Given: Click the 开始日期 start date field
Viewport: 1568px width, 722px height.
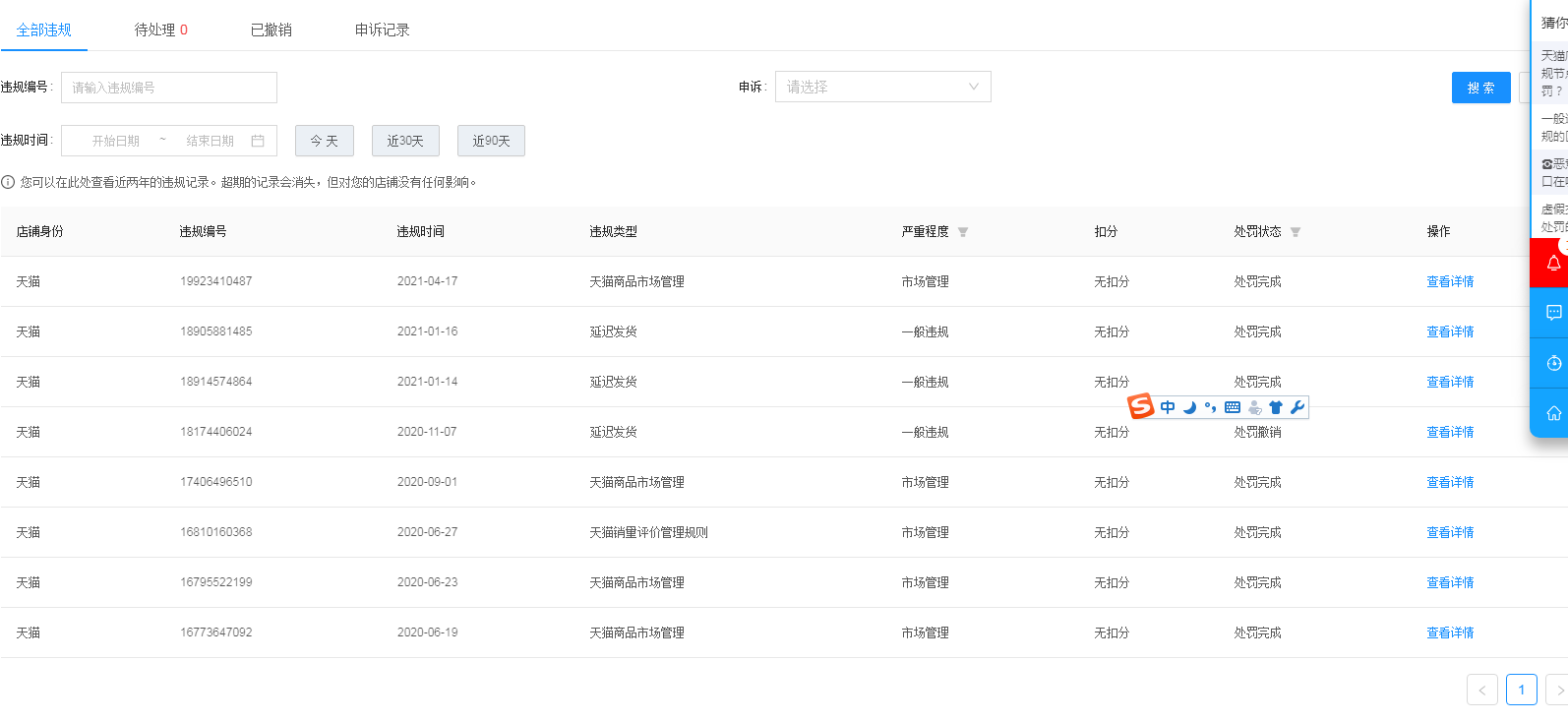Looking at the screenshot, I should 116,141.
